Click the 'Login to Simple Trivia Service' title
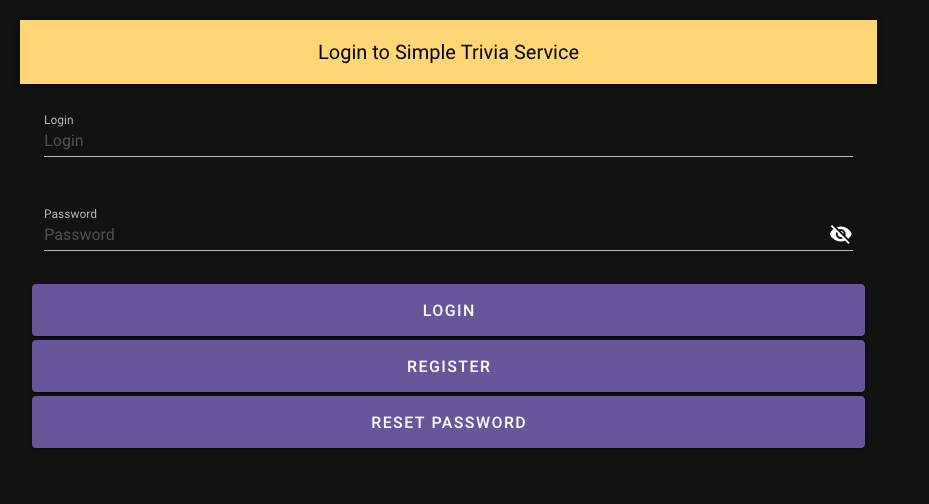Image resolution: width=929 pixels, height=504 pixels. 448,52
